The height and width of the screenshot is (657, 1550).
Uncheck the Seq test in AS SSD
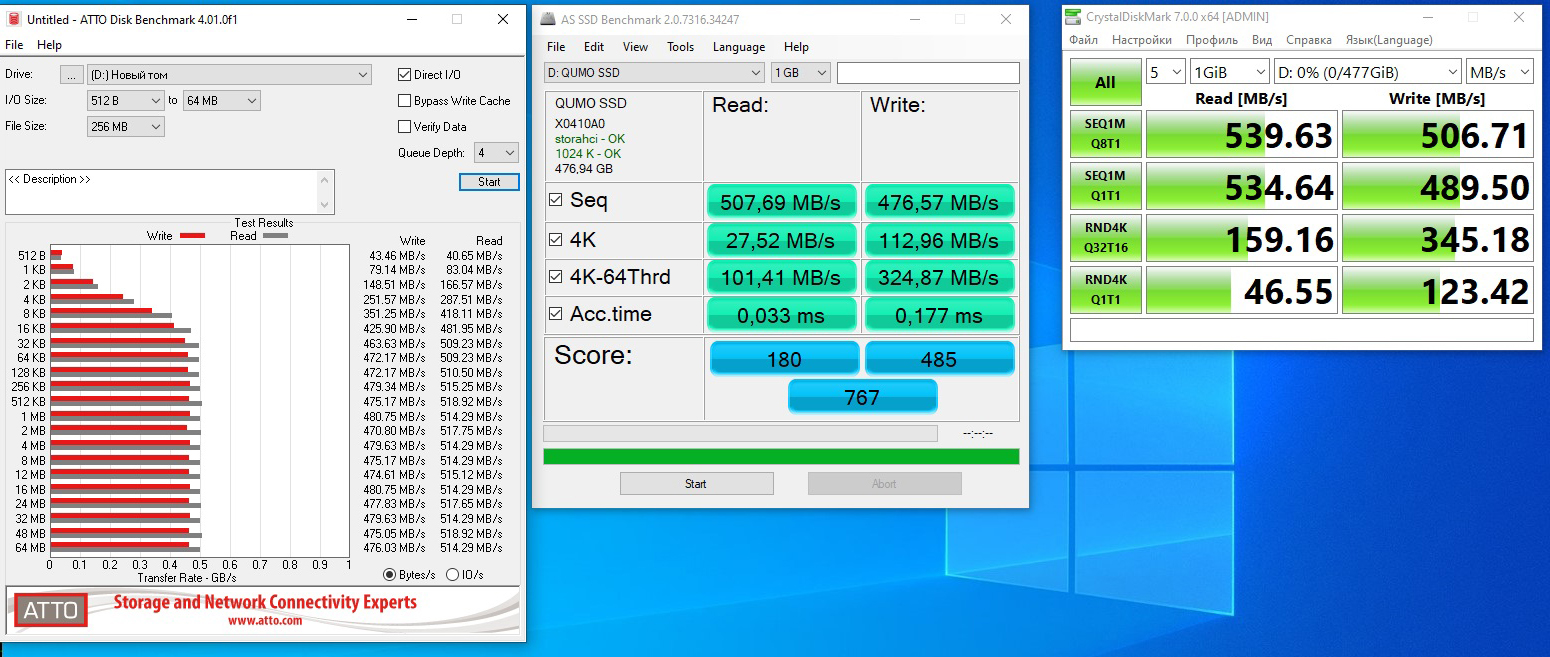pos(556,200)
